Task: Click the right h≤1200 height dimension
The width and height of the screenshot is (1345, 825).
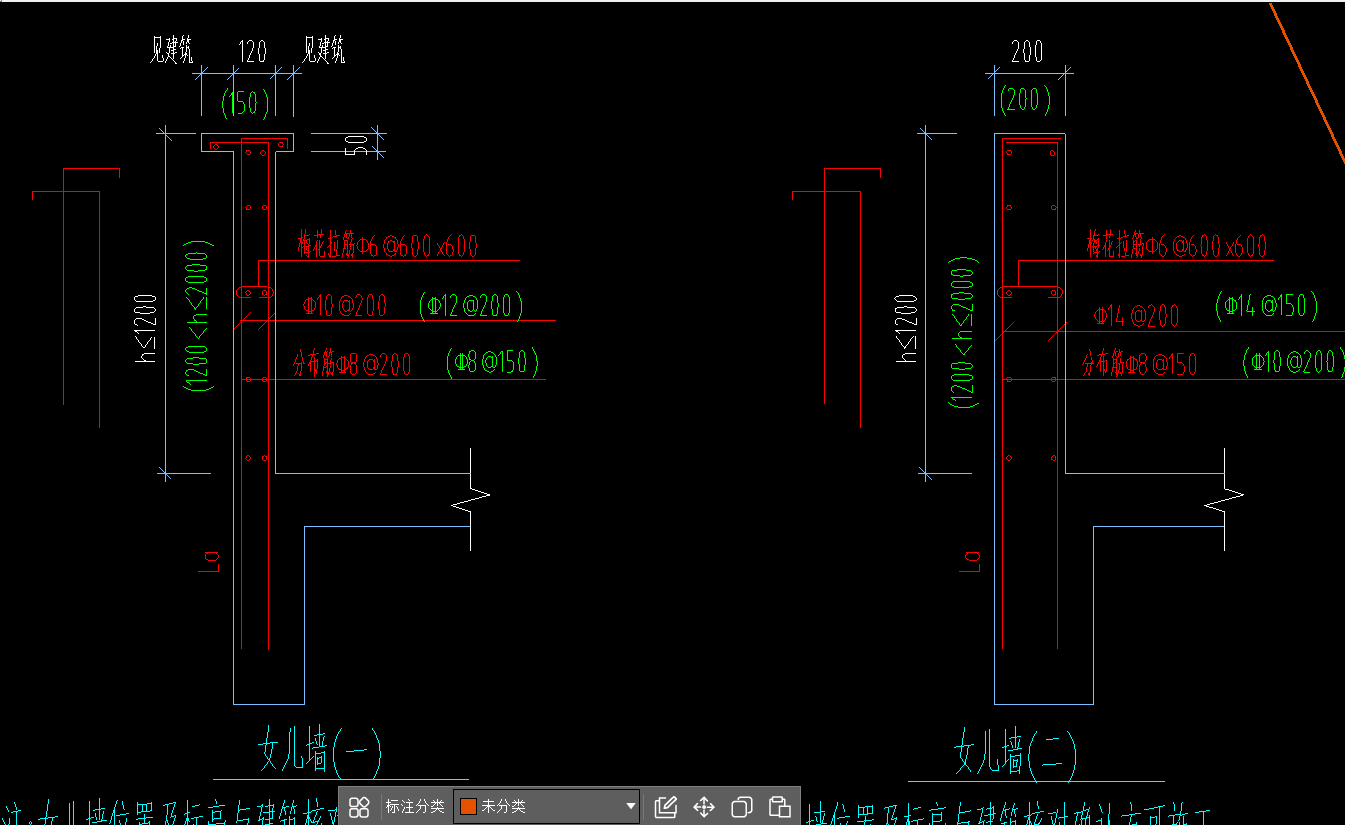Action: (x=906, y=327)
